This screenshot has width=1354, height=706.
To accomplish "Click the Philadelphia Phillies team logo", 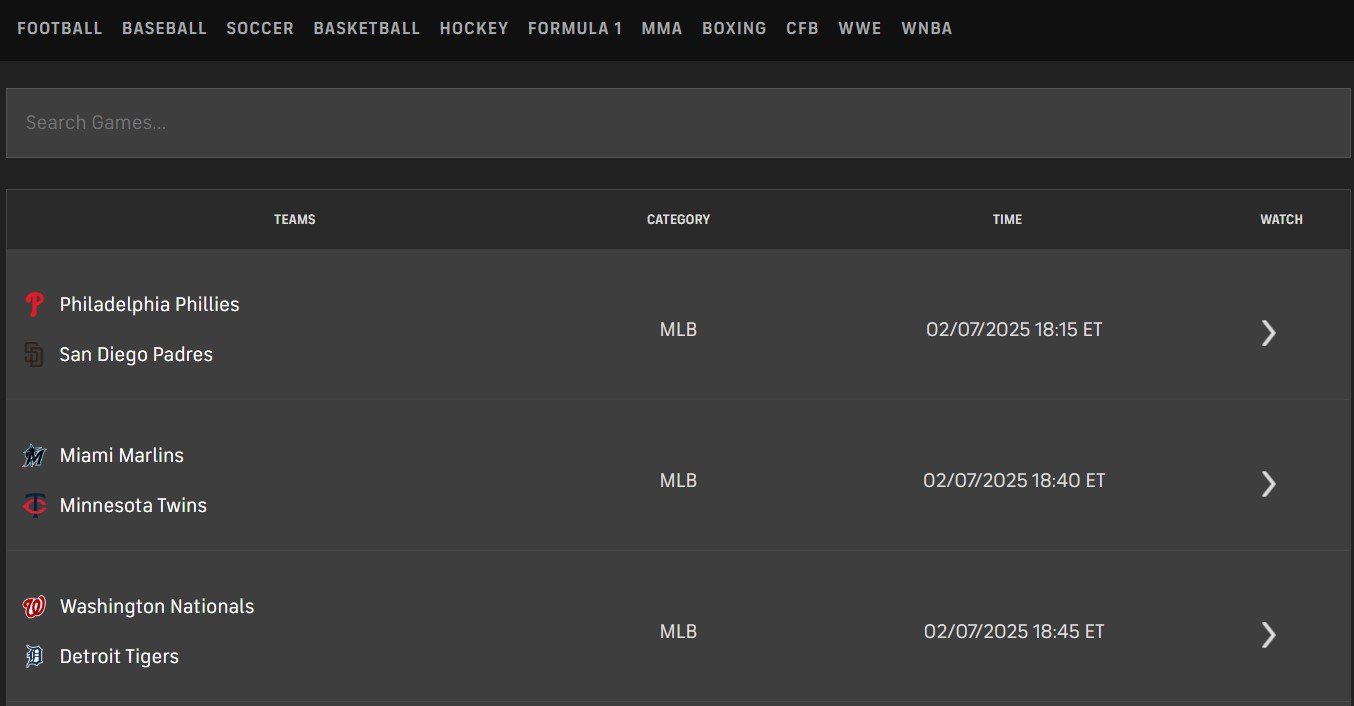I will pos(34,304).
